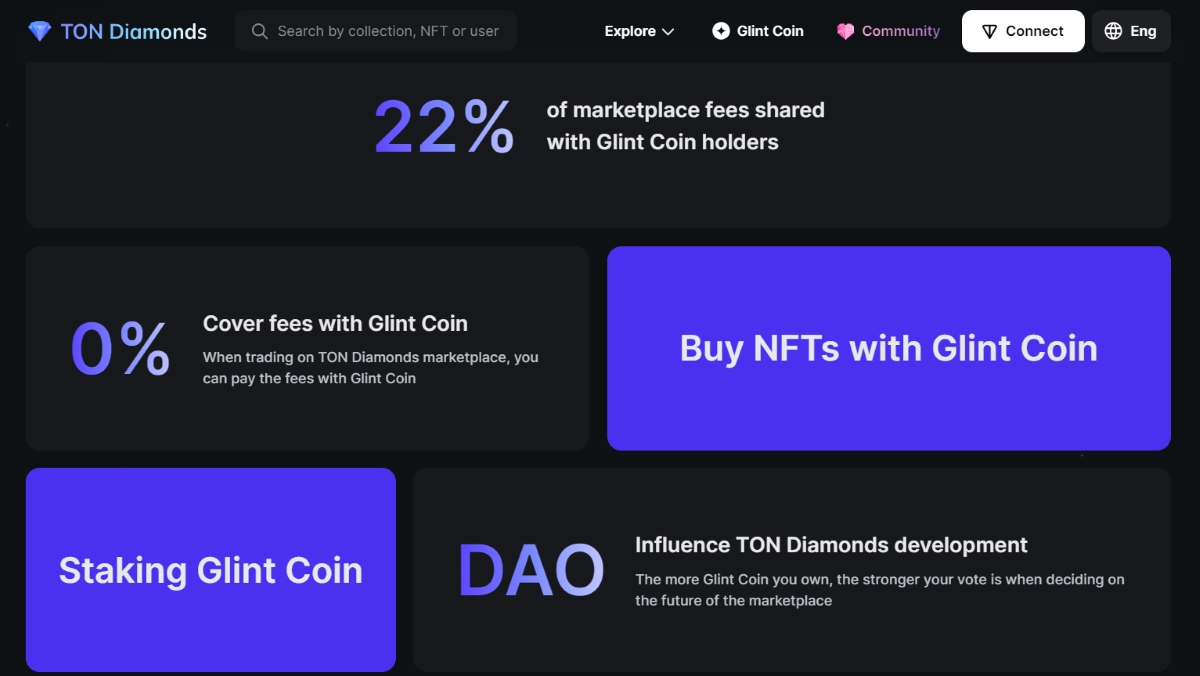The width and height of the screenshot is (1200, 676).
Task: Open the Glint Coin page
Action: coord(770,31)
